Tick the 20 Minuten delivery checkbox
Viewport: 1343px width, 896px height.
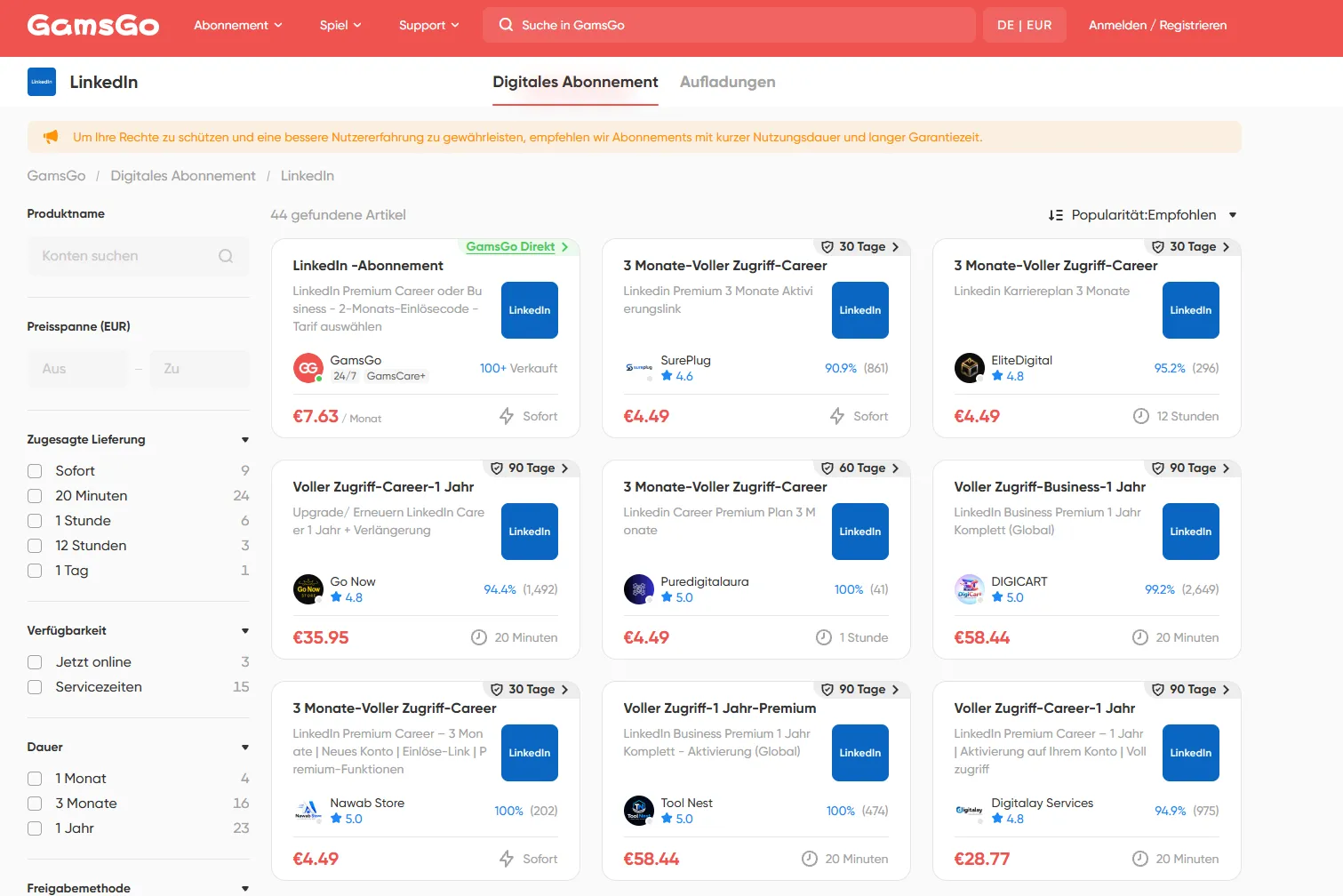[x=35, y=496]
